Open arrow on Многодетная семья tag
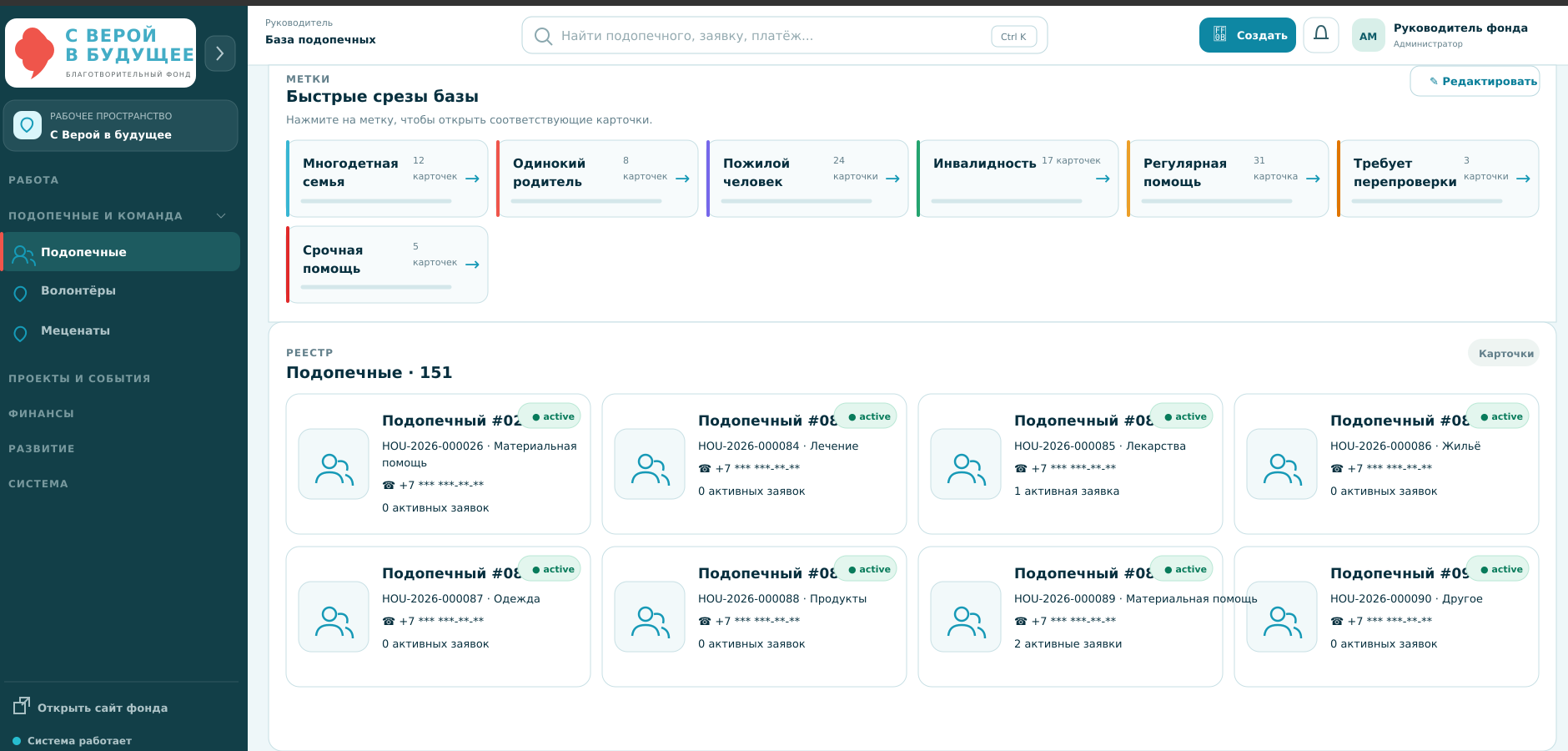The width and height of the screenshot is (1568, 751). coord(472,179)
